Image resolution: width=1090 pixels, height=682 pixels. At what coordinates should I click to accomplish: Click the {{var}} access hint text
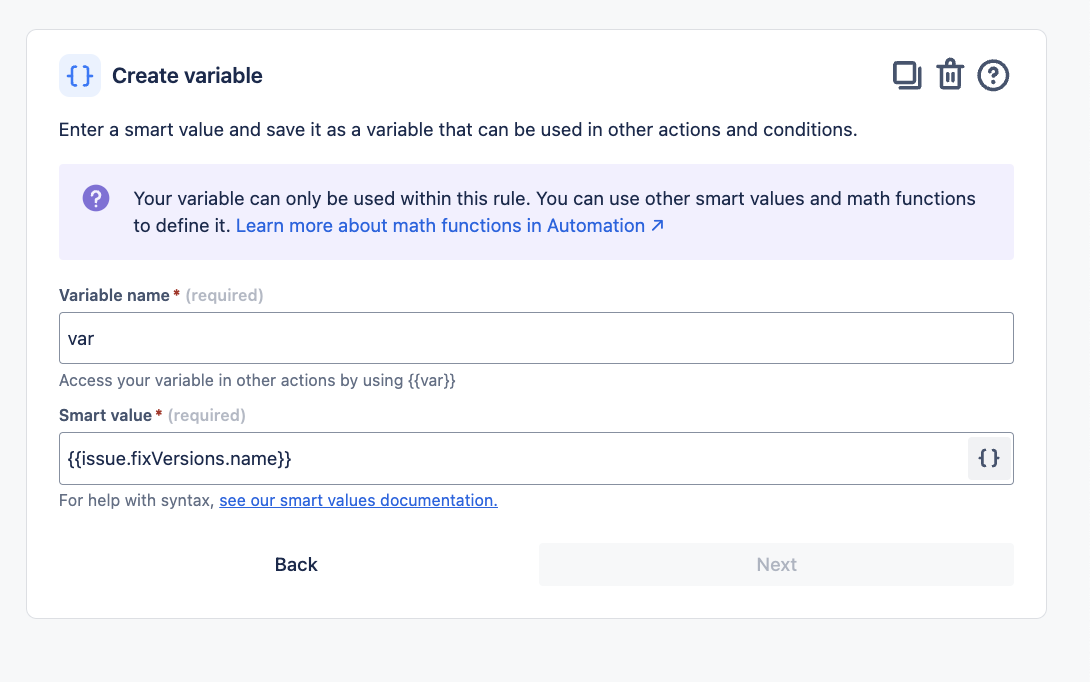tap(257, 380)
